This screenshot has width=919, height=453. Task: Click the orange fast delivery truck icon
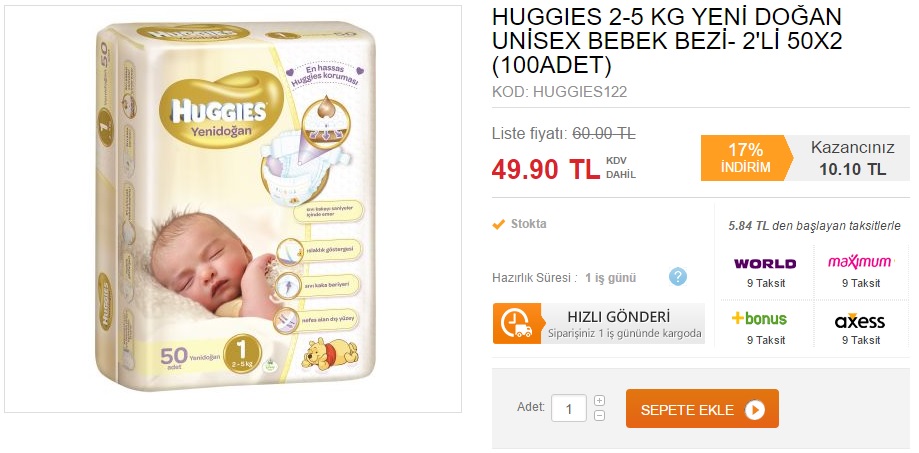point(516,323)
